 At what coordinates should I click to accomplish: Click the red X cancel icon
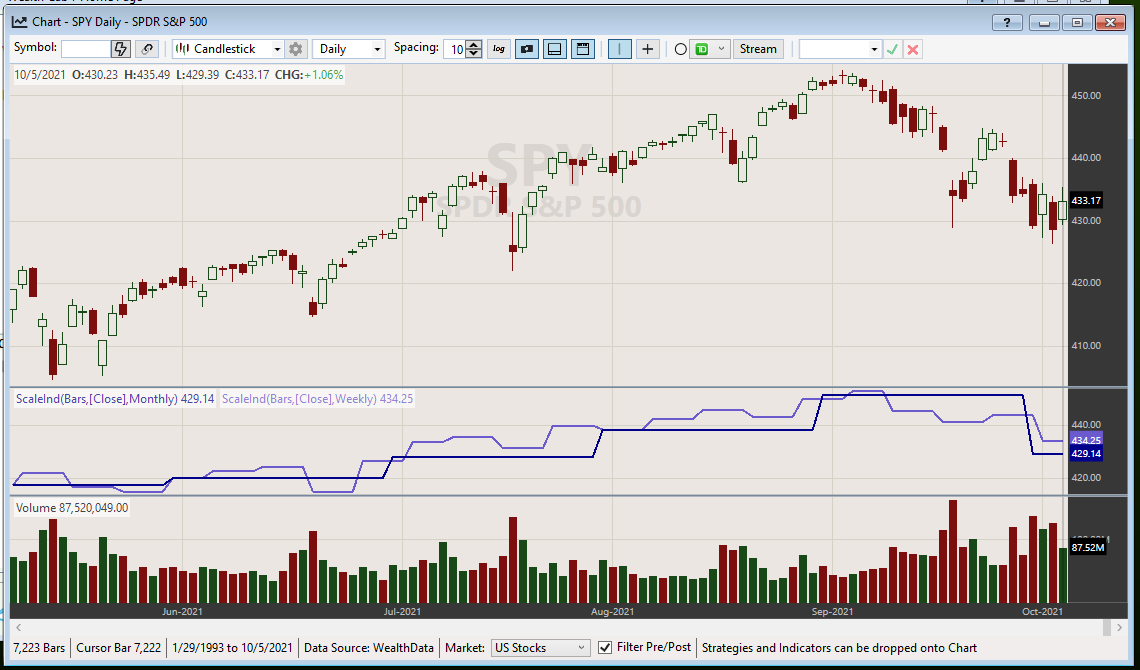[913, 49]
